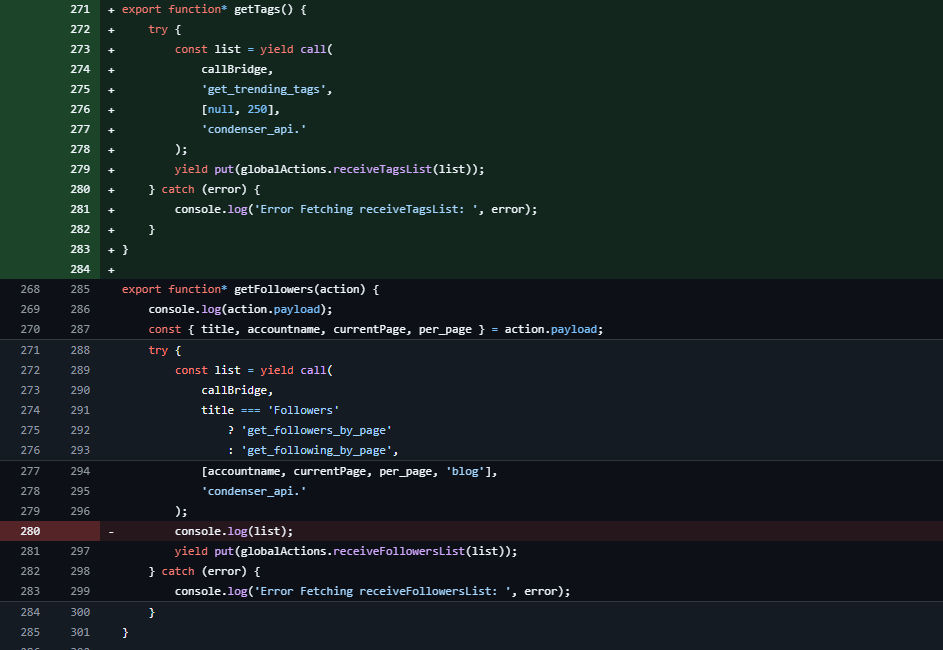
Task: Click the 'condenser_api.' string on line 277
Action: click(254, 129)
